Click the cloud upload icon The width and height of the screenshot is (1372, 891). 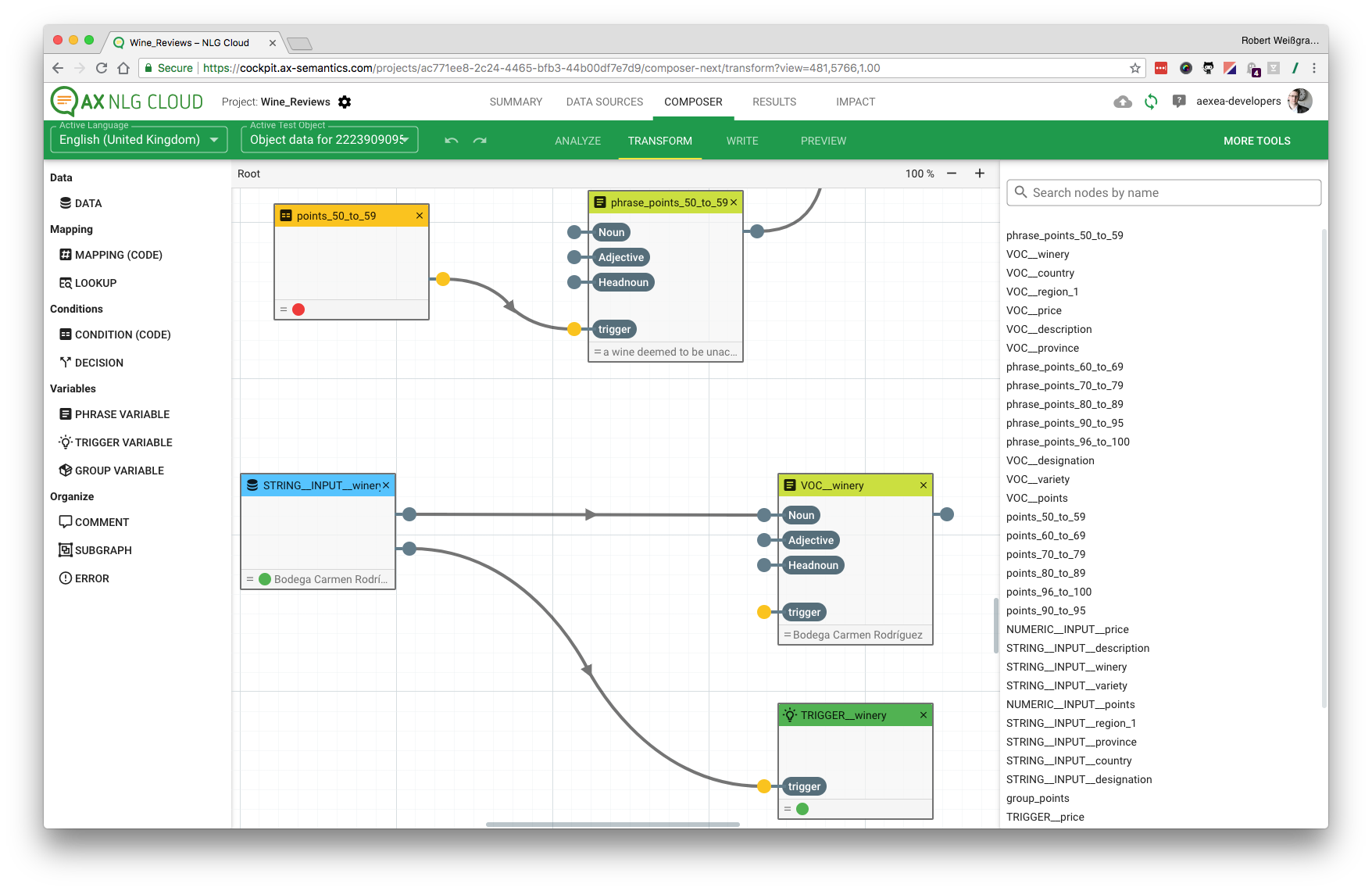pos(1123,102)
